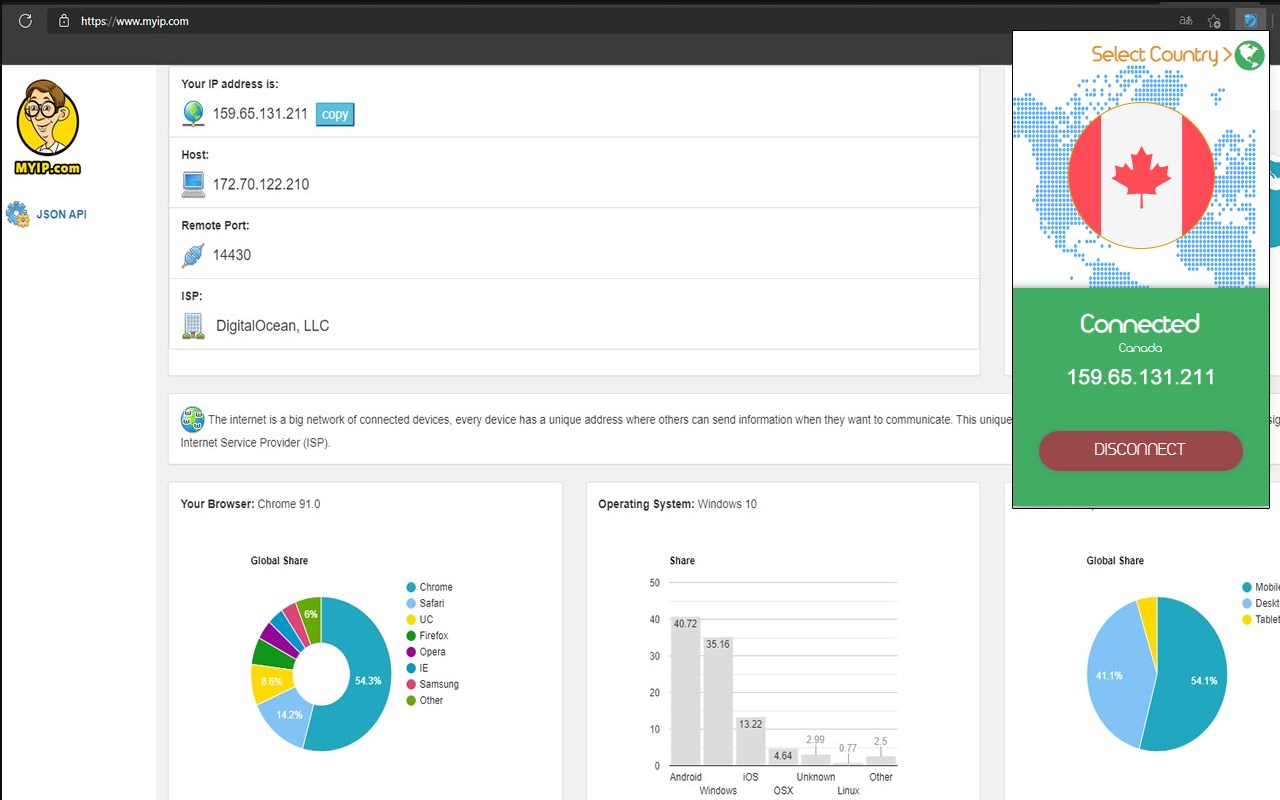Click the IP 159.65.131.211 on the webpage
1280x800 pixels.
point(260,114)
